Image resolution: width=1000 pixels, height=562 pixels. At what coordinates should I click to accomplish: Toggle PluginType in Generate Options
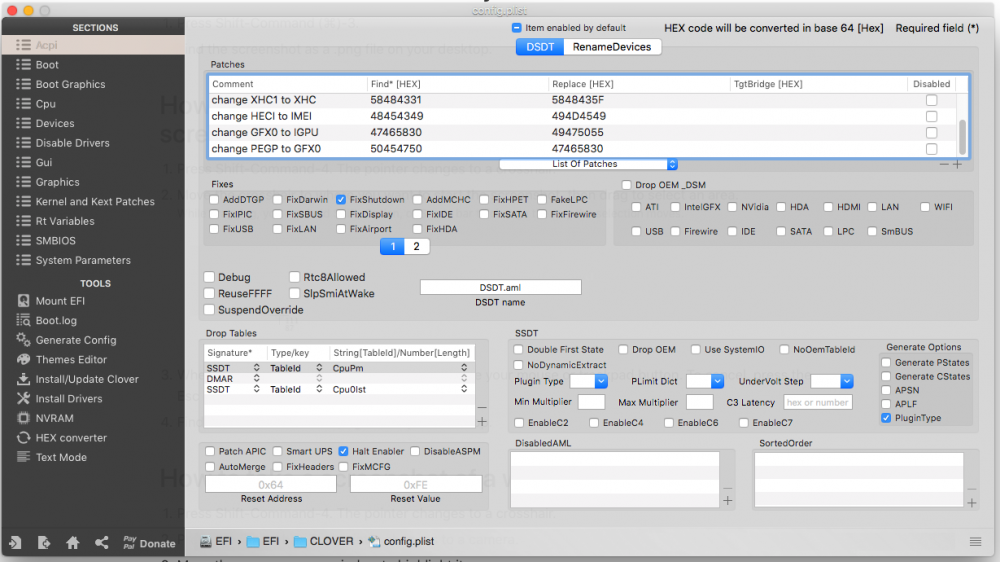(886, 418)
